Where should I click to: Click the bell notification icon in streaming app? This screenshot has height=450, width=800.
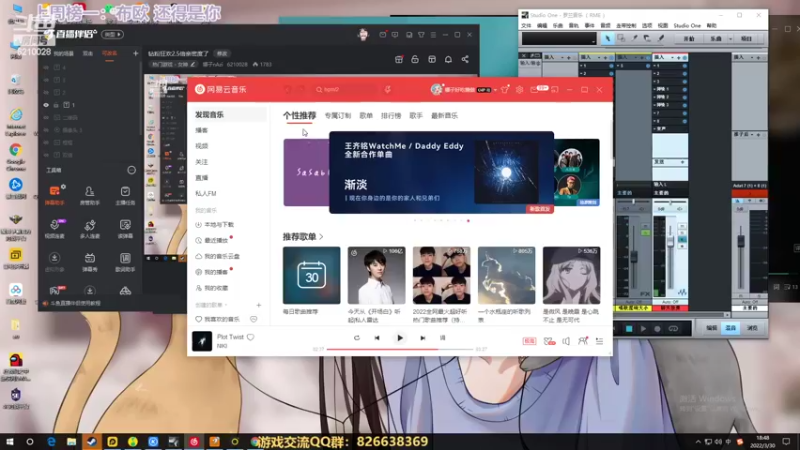448,59
